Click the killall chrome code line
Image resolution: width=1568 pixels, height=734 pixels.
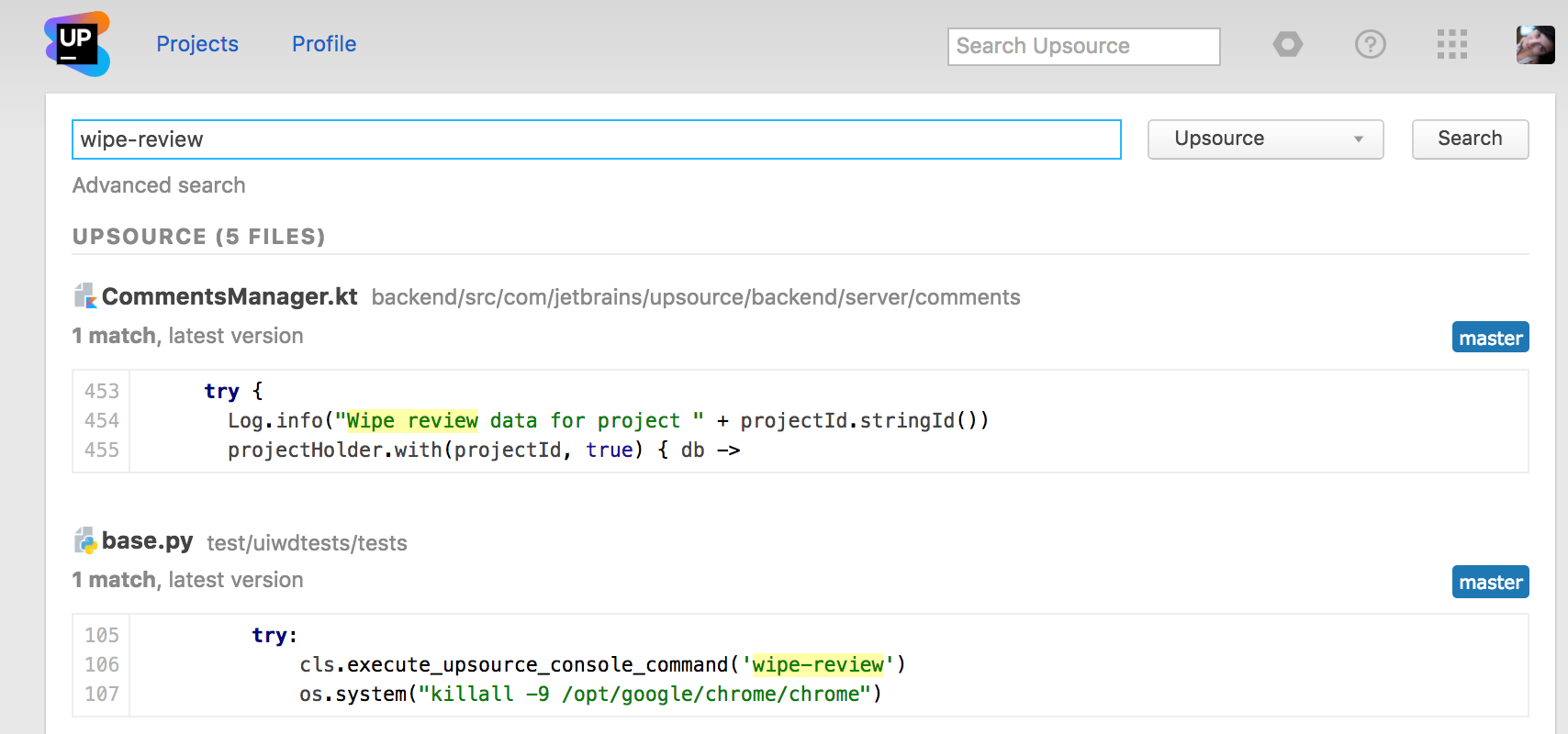(590, 695)
